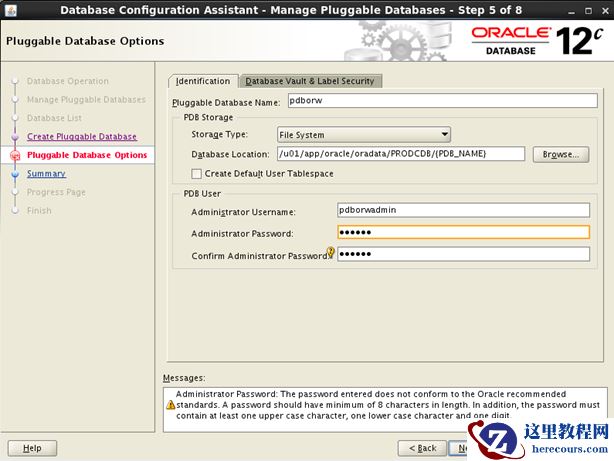614x461 pixels.
Task: Open Help for this wizard
Action: point(32,448)
